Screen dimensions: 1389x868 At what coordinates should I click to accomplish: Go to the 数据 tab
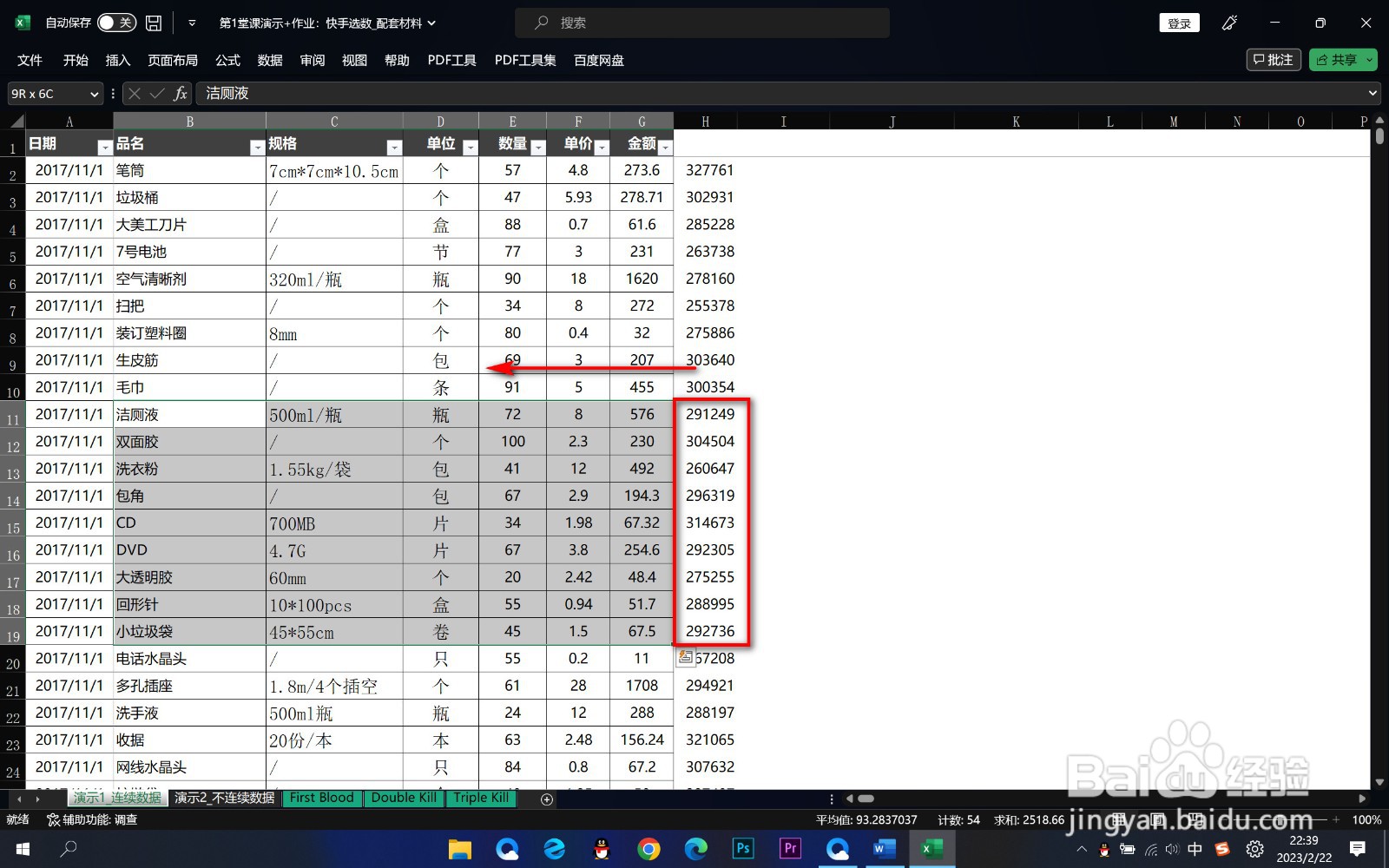[x=270, y=60]
